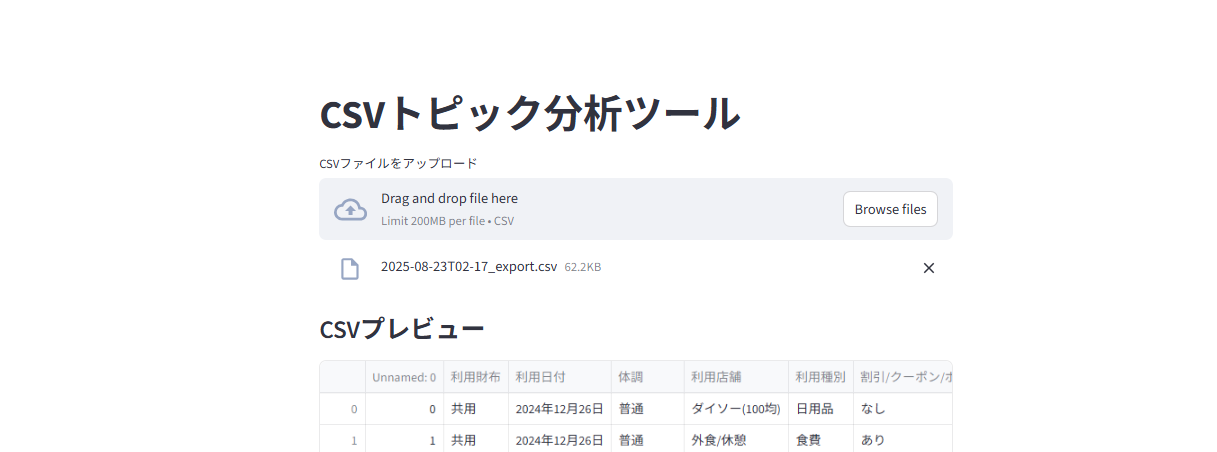Select the ダイソー(100均) cell
The image size is (1217, 452).
click(736, 409)
